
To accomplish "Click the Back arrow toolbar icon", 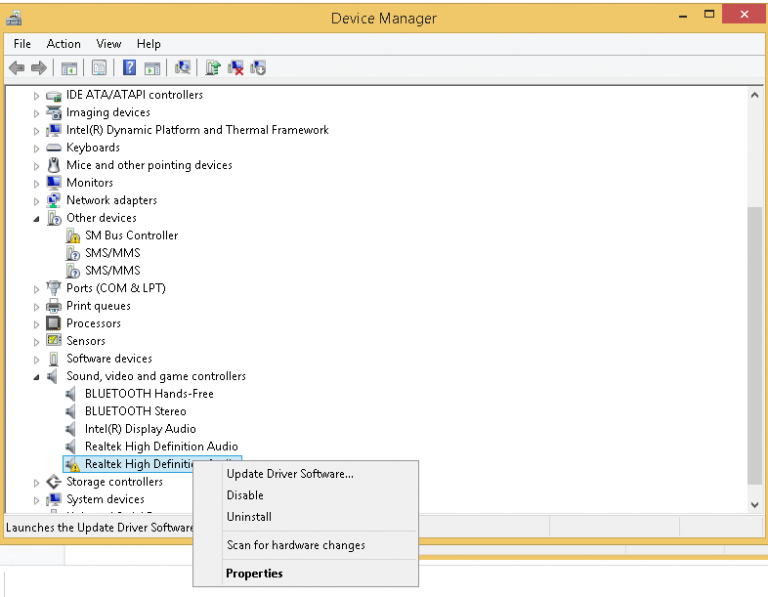I will tap(17, 68).
